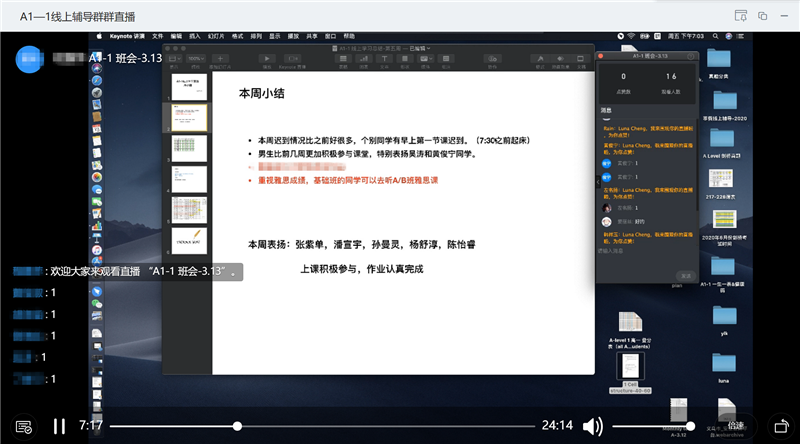
Task: Open the 插入 menu in Keynote menu bar
Action: [194, 36]
